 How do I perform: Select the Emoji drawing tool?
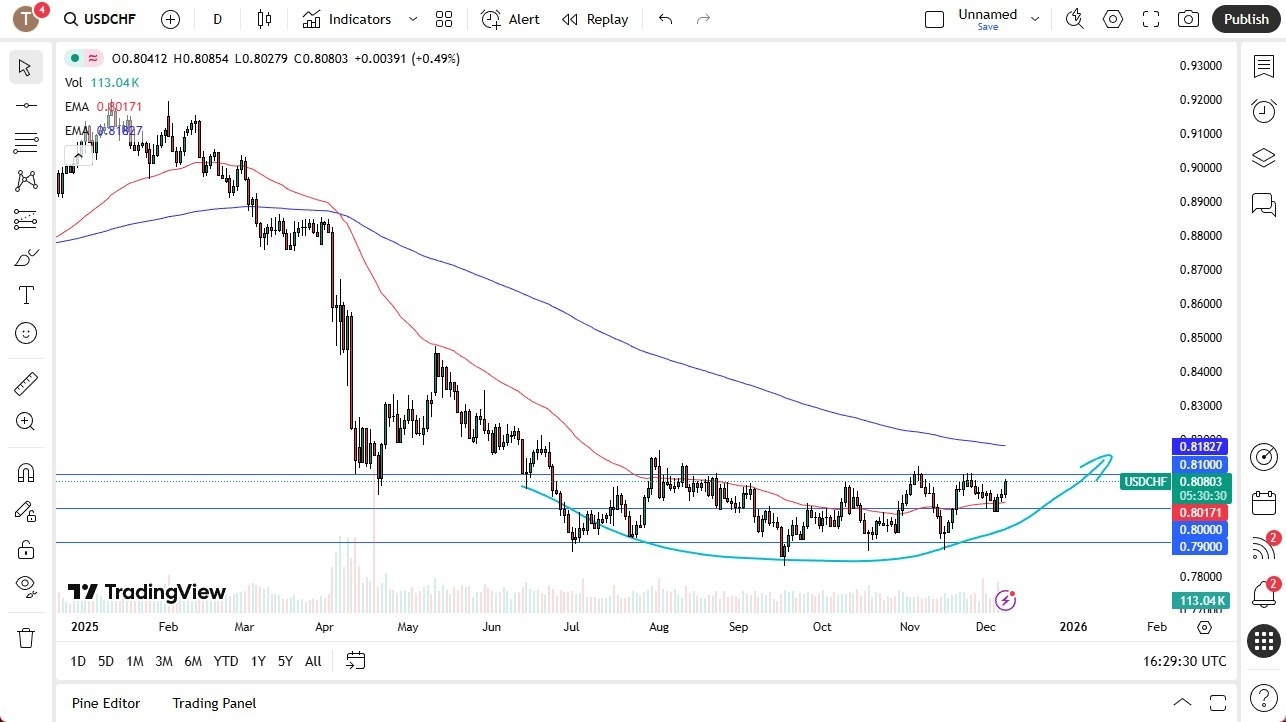(25, 333)
